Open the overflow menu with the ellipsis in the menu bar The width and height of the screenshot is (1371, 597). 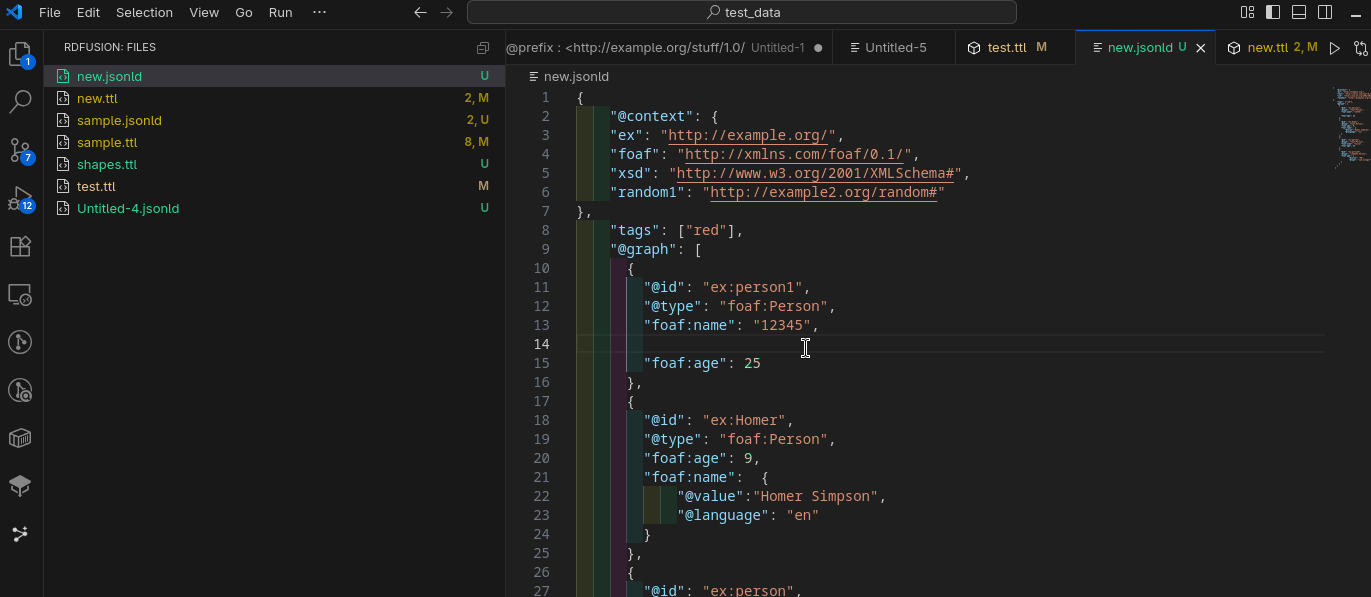coord(320,13)
